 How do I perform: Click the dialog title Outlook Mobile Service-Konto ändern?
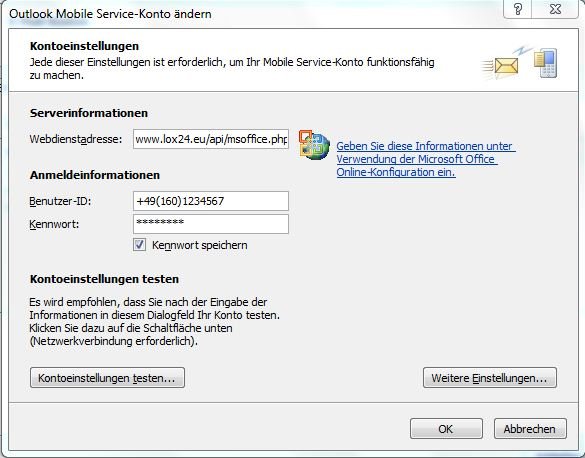[110, 14]
